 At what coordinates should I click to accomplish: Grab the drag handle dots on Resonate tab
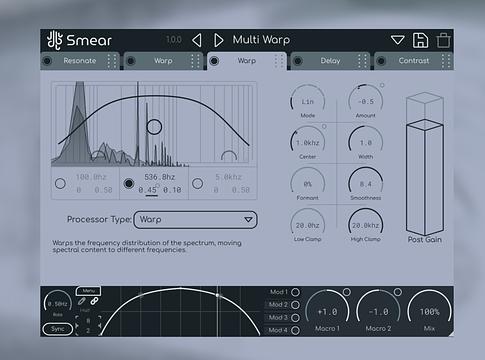tap(112, 61)
